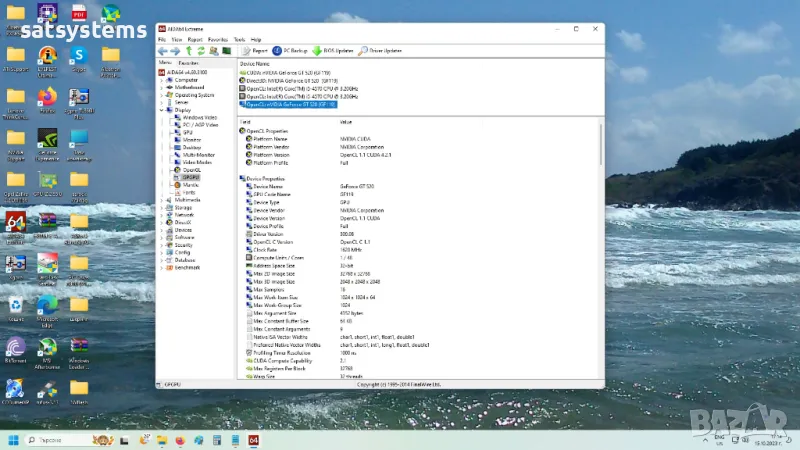Open the Report wizard from toolbar
Image resolution: width=800 pixels, height=450 pixels.
point(255,50)
